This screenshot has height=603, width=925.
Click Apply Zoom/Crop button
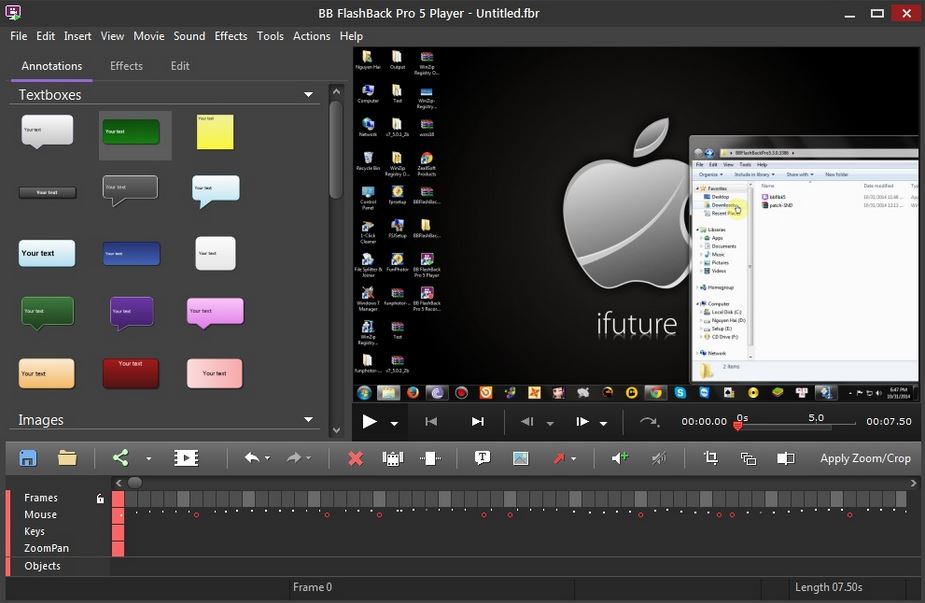(865, 458)
